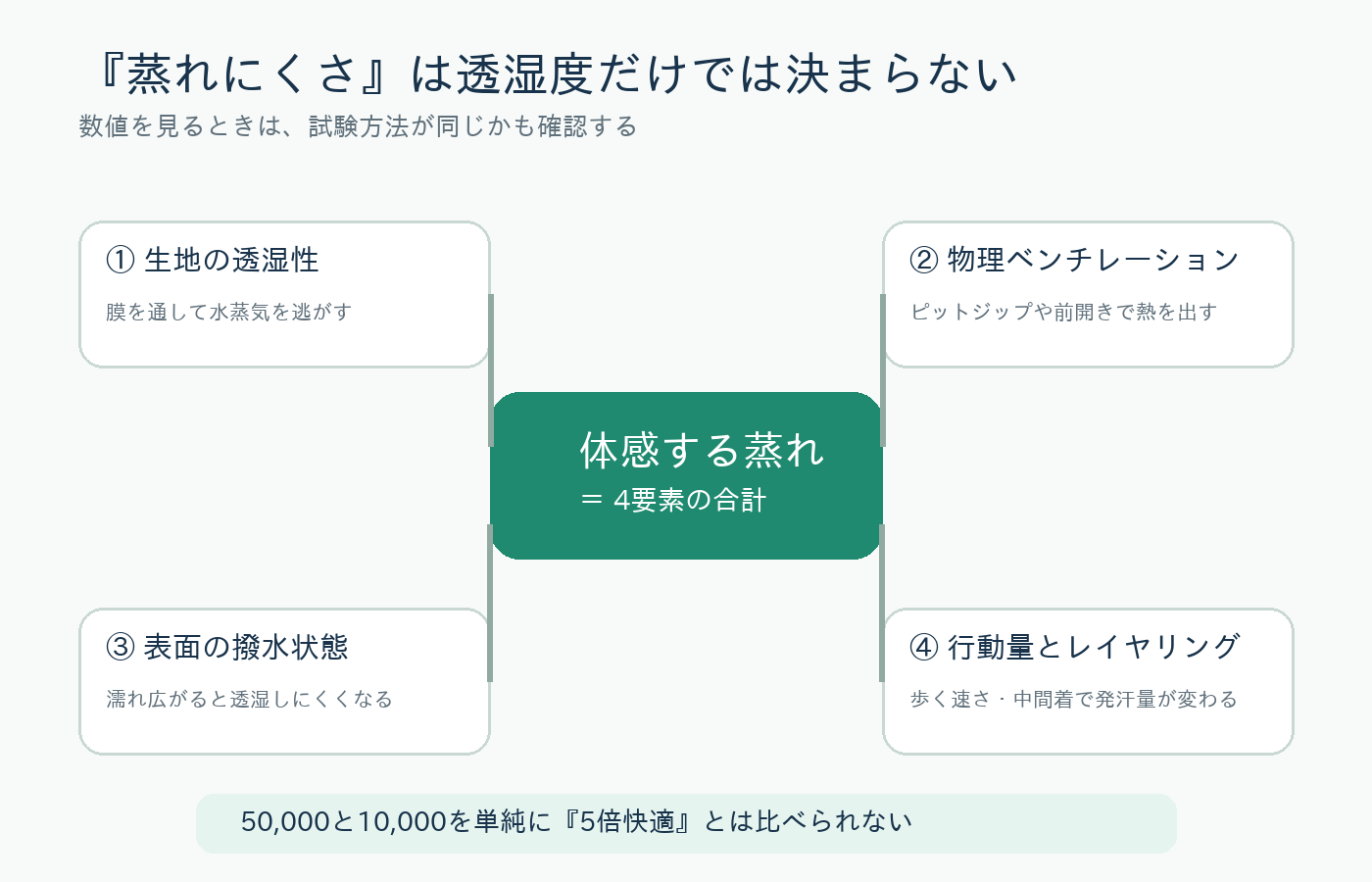The height and width of the screenshot is (882, 1372).
Task: Click the circled number ② marker
Action: (x=923, y=260)
